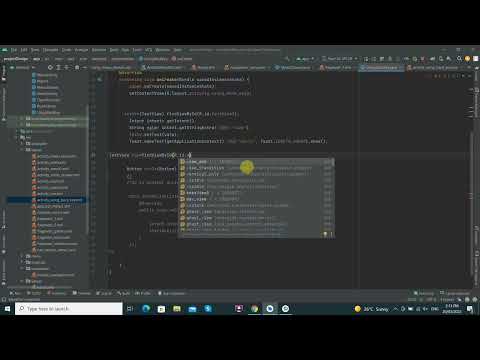Select the highlighted top autocomplete suggestion

[256, 162]
